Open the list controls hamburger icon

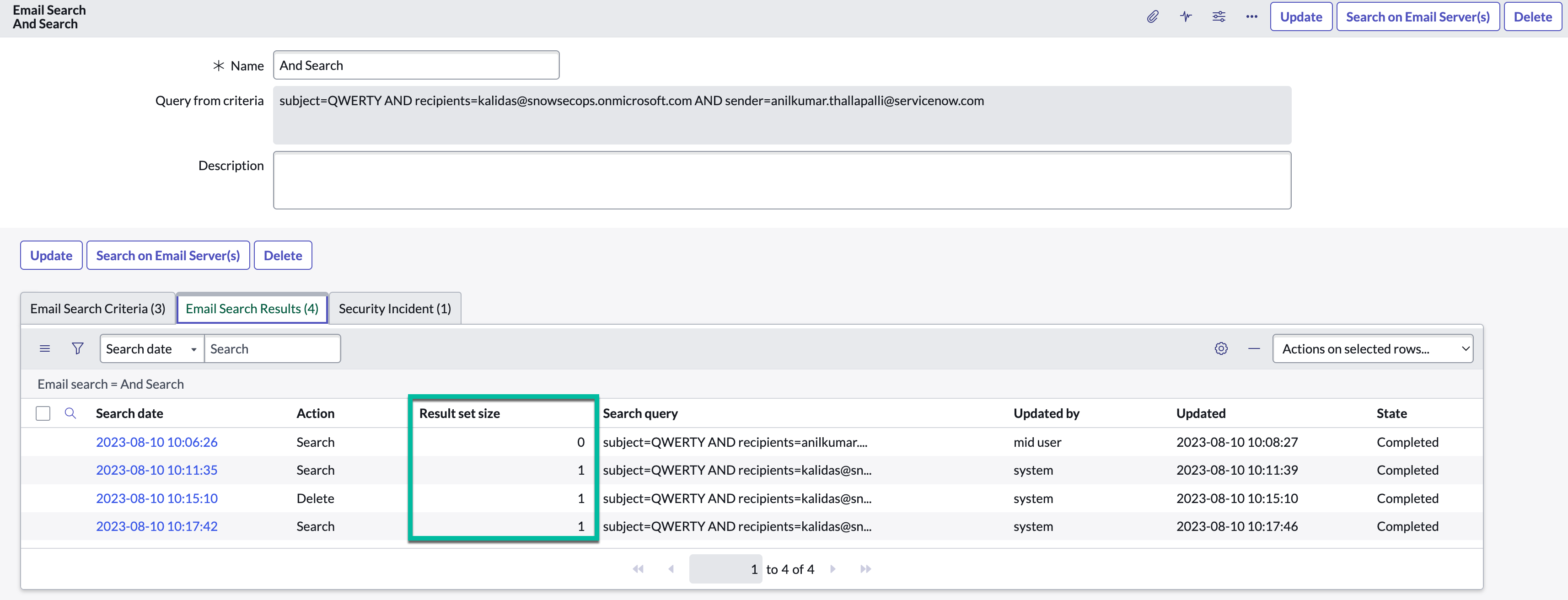click(44, 348)
